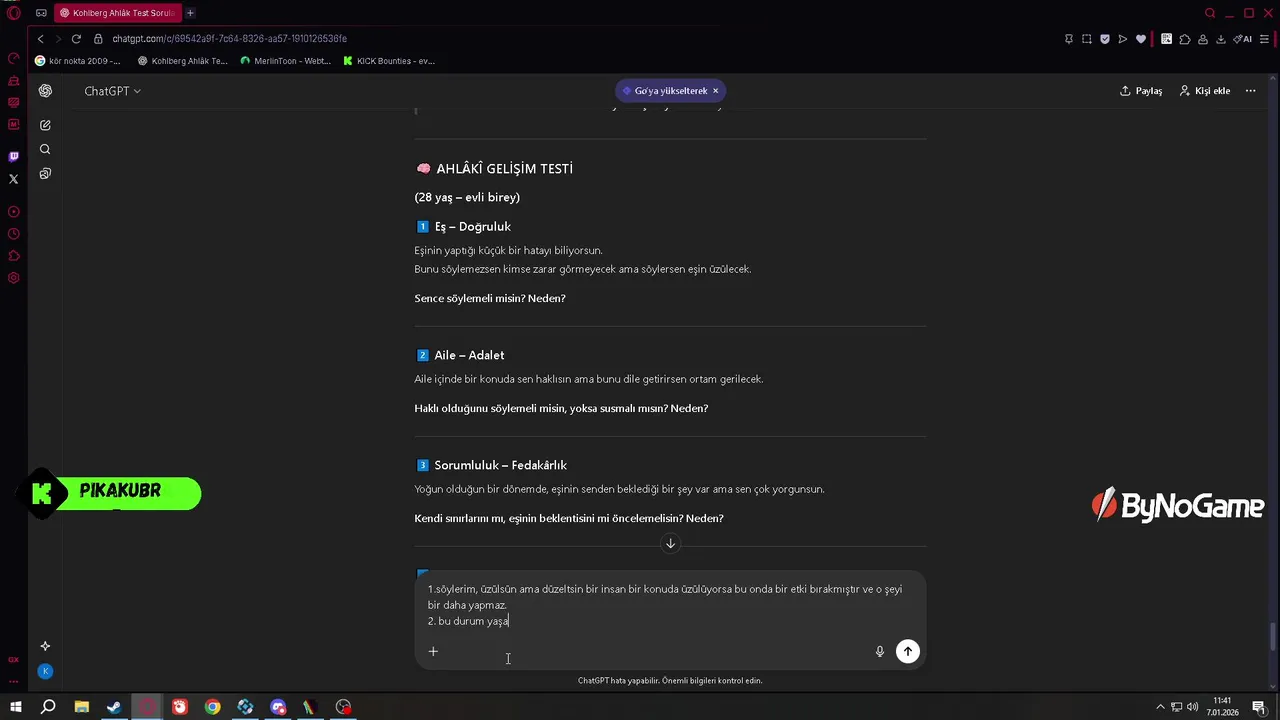1280x720 pixels.
Task: Open the AI assistant toolbar icon
Action: [1242, 39]
